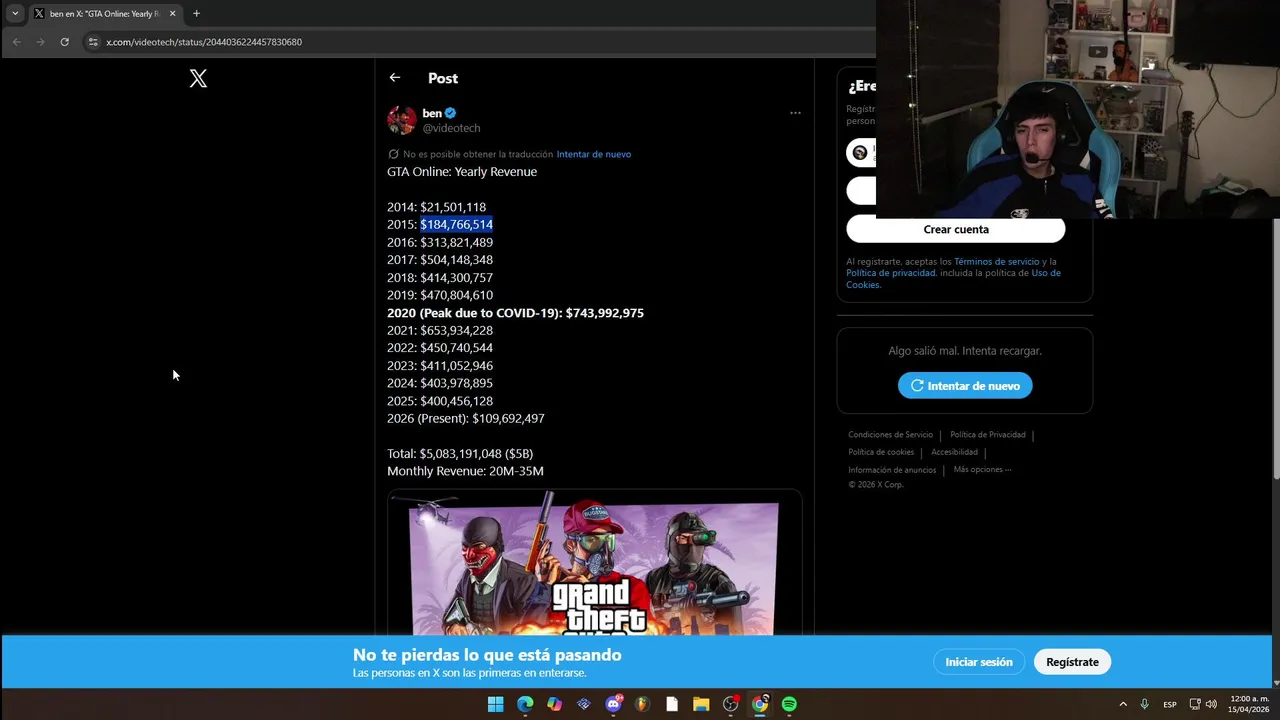Open the volume tray icon
This screenshot has height=720, width=1280.
[1211, 704]
